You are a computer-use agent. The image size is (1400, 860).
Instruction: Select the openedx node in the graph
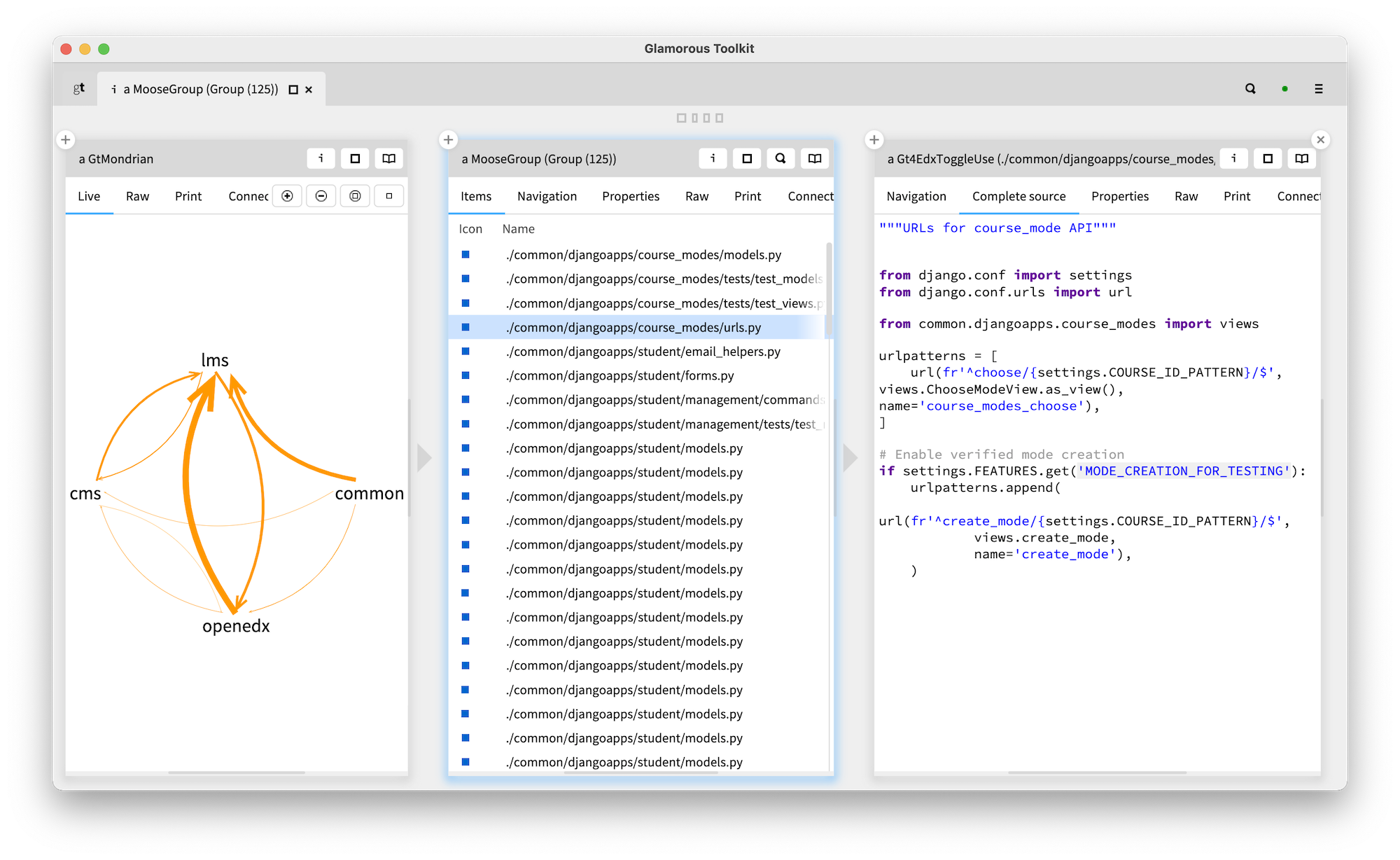pyautogui.click(x=236, y=626)
